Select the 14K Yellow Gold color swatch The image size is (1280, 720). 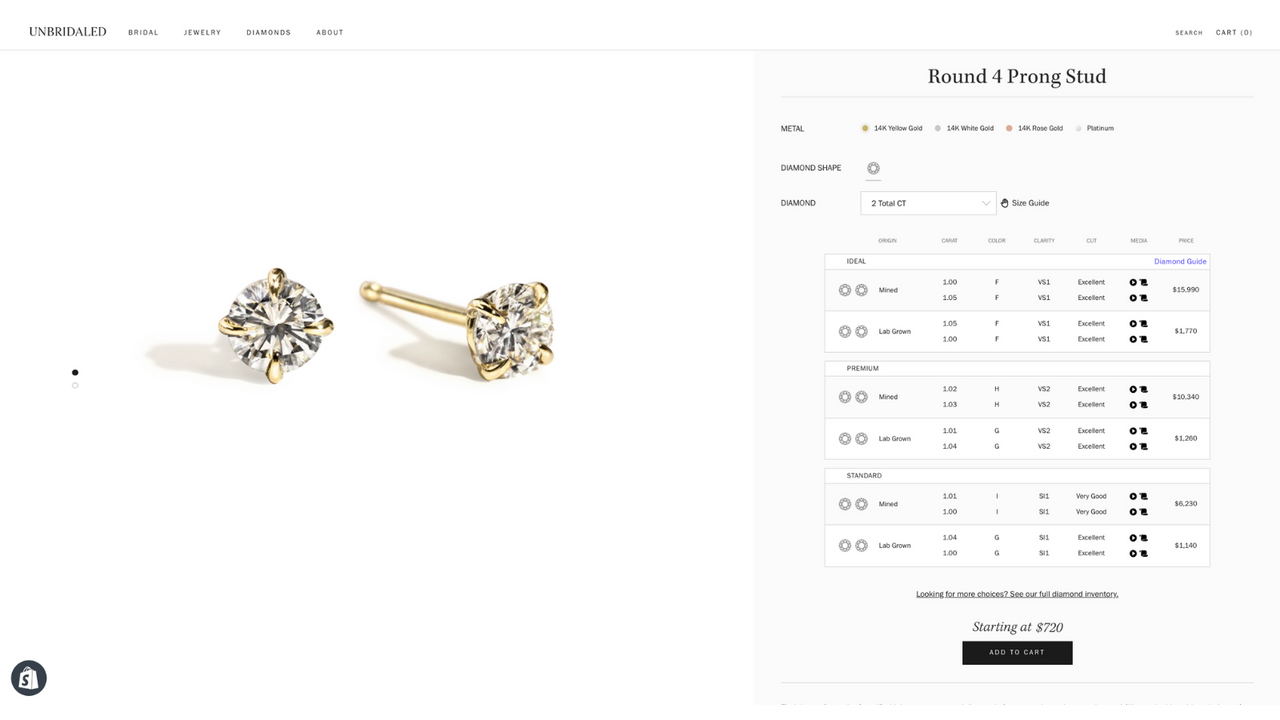[865, 128]
